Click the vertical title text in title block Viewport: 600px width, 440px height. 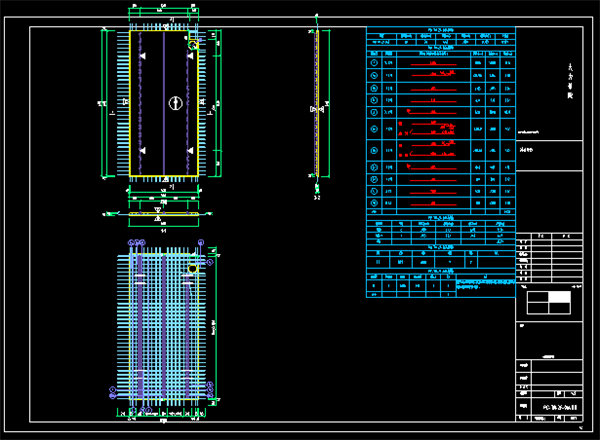[x=570, y=81]
